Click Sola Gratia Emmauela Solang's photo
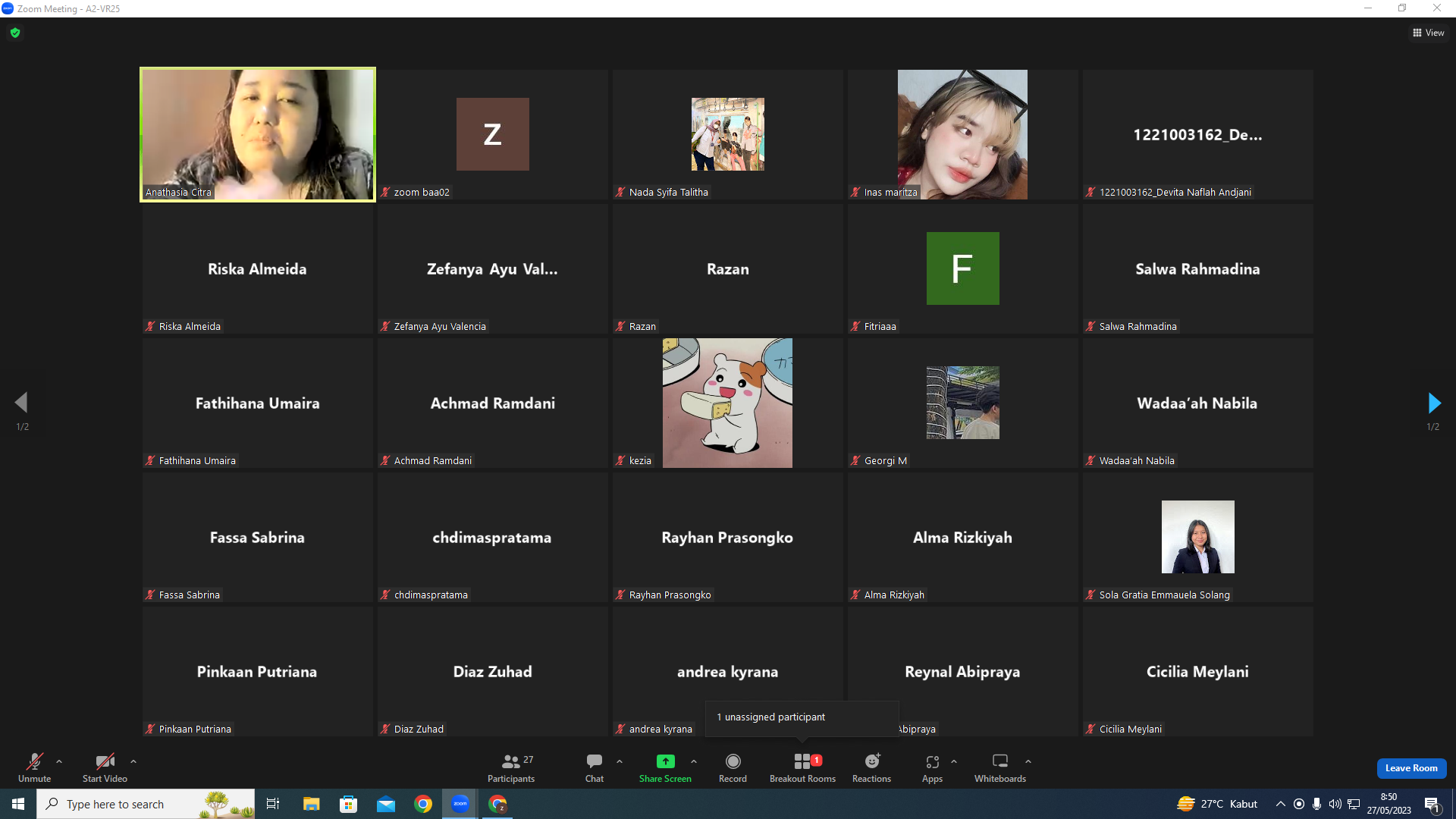 [1198, 537]
